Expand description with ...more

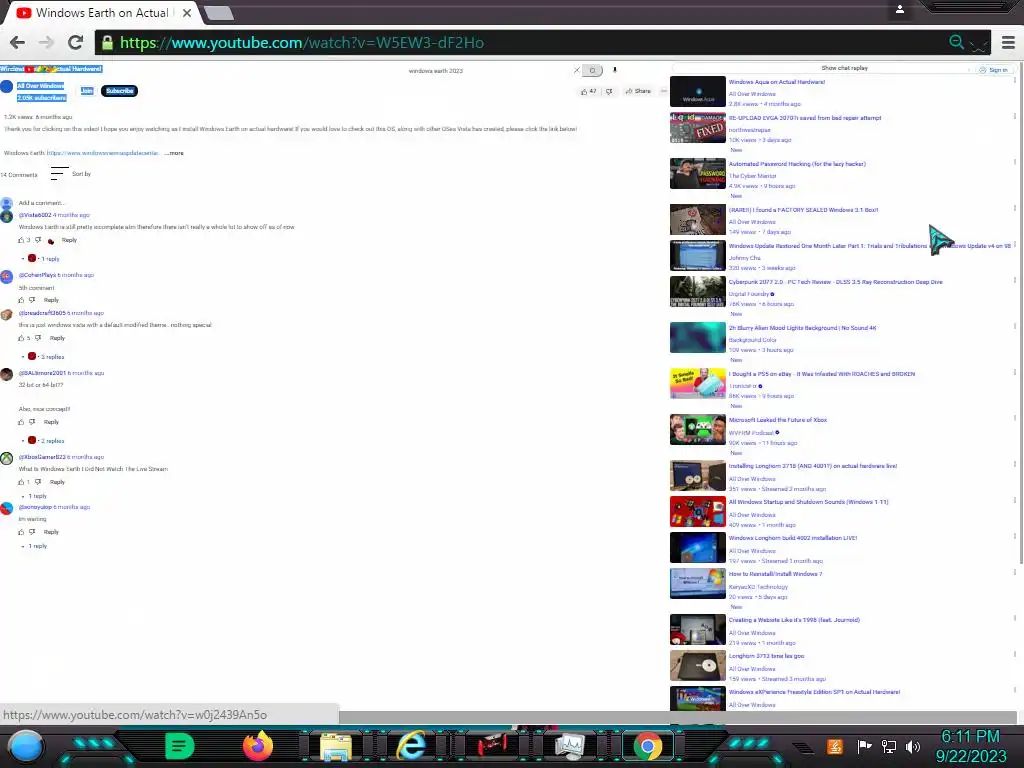(174, 153)
